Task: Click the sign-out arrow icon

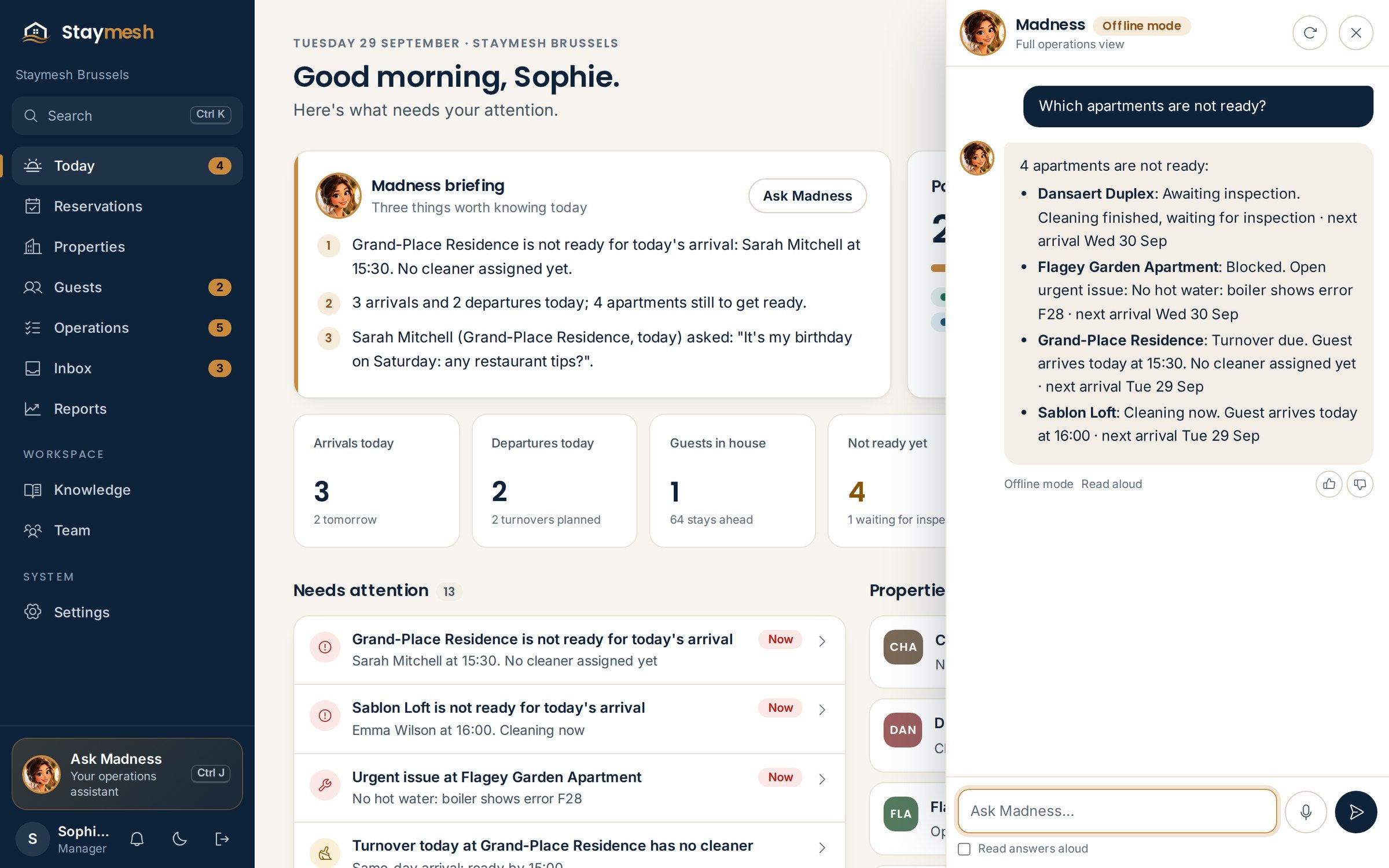Action: click(222, 839)
